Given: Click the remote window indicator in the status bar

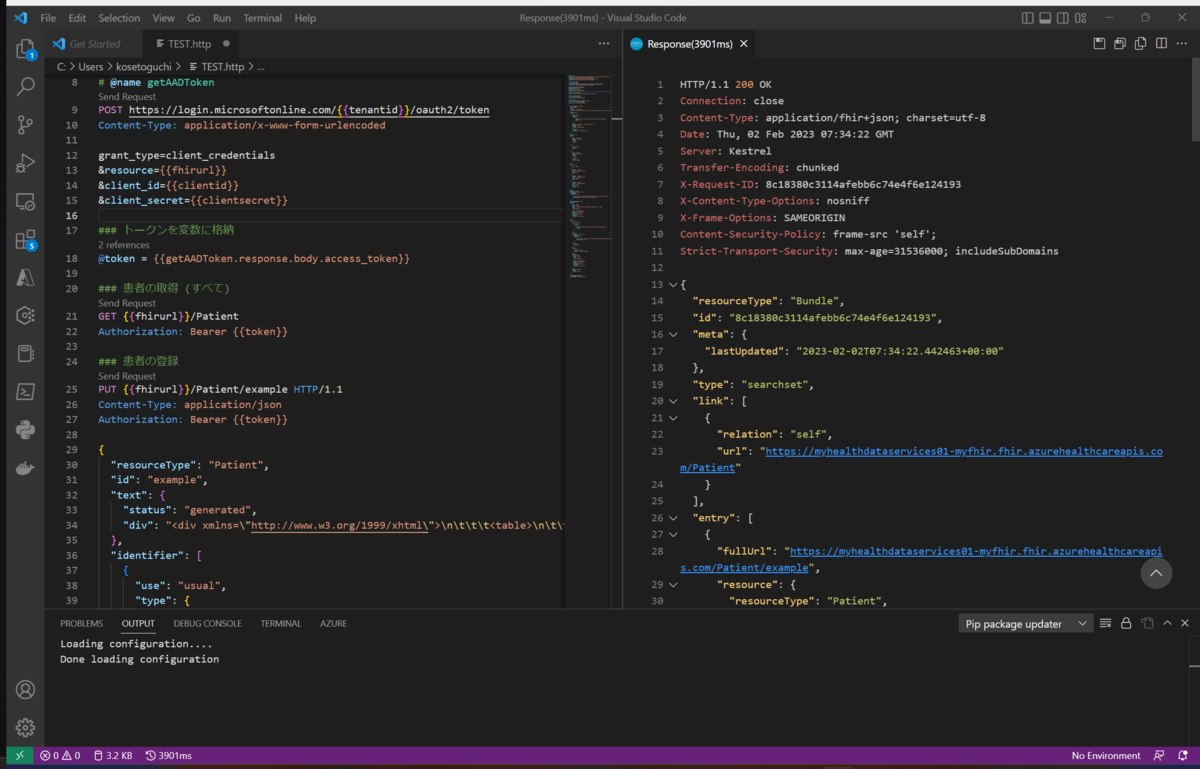Looking at the screenshot, I should point(20,755).
